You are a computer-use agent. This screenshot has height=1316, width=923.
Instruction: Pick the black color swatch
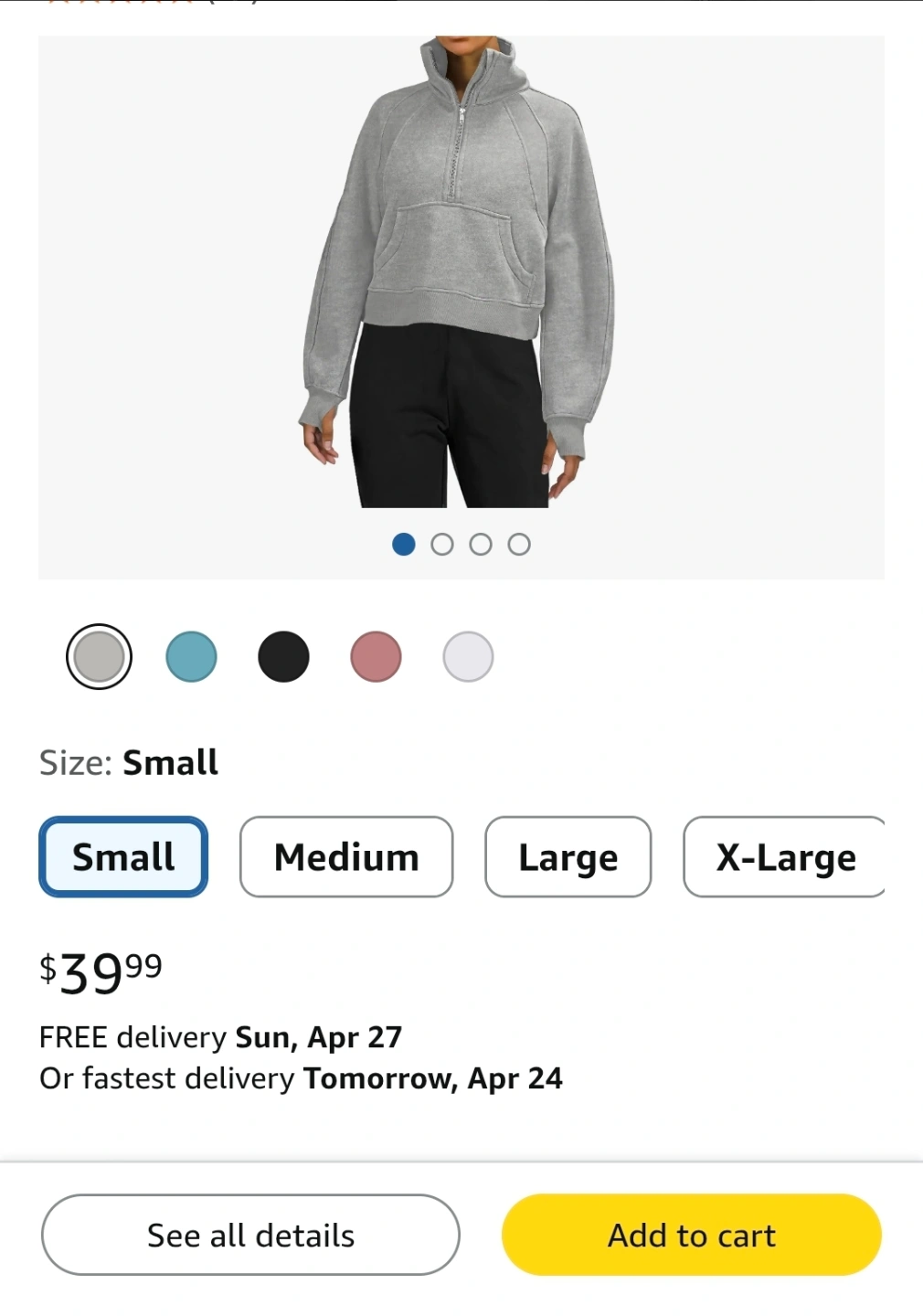pyautogui.click(x=283, y=656)
